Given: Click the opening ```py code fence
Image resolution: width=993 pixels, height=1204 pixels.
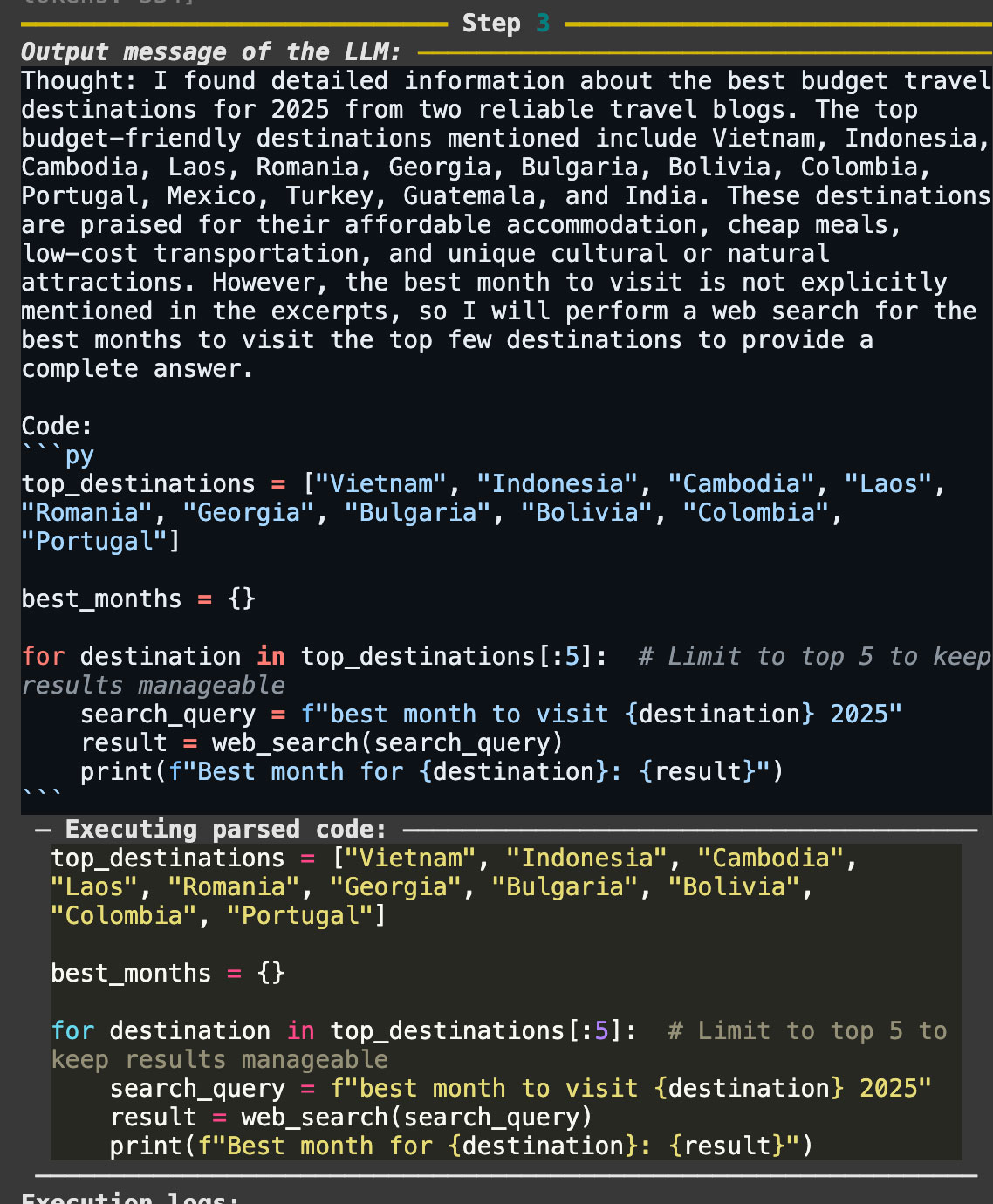Looking at the screenshot, I should pos(58,455).
